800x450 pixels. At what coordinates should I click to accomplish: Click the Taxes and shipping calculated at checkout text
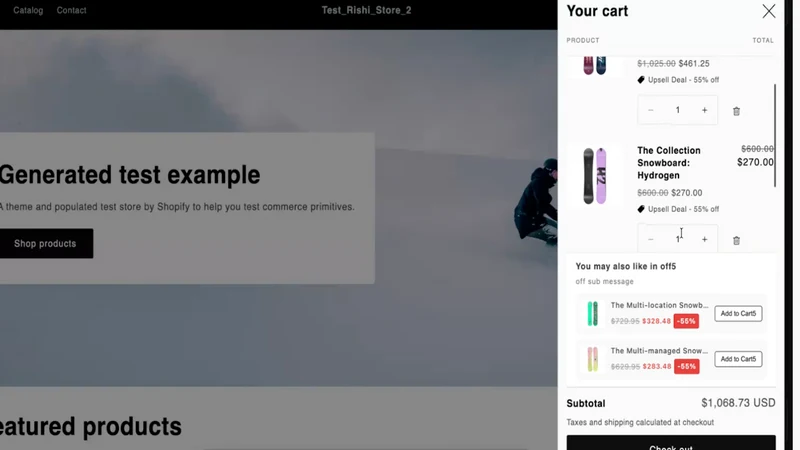click(640, 422)
